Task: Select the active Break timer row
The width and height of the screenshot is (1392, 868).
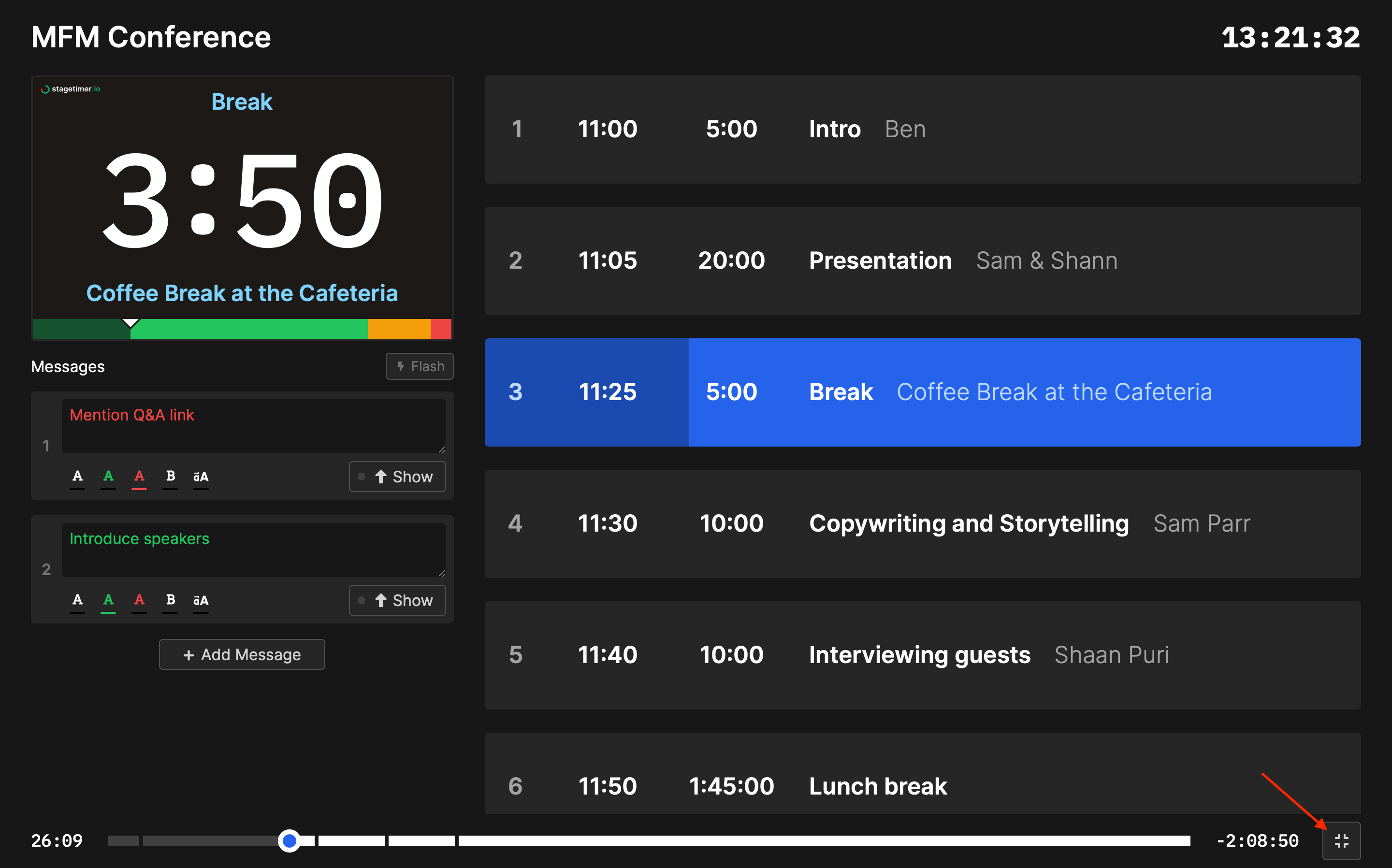Action: [923, 392]
